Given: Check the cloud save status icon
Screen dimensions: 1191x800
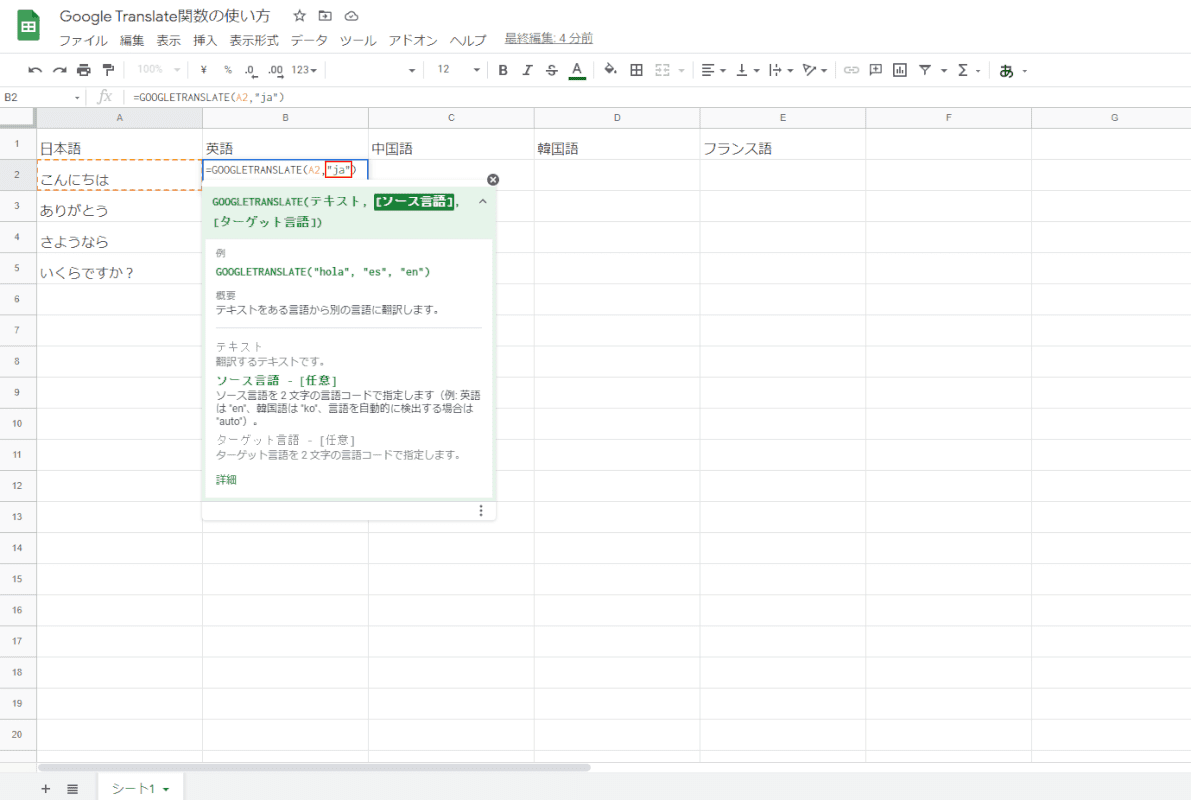Looking at the screenshot, I should [351, 16].
